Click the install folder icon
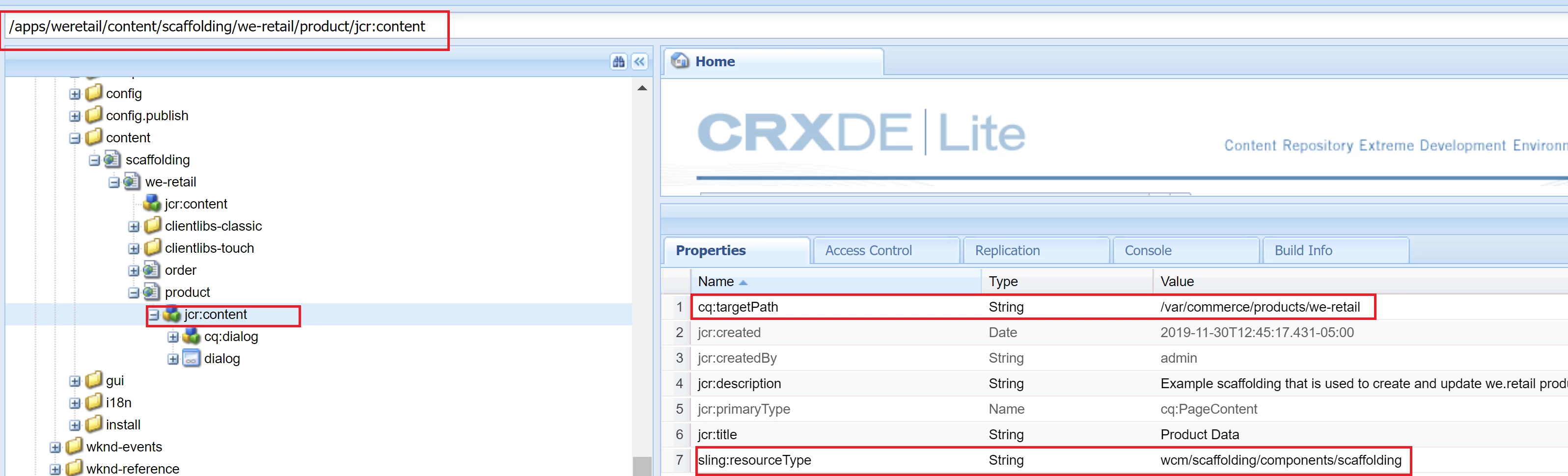Screen dimensions: 1568x476 (94, 423)
